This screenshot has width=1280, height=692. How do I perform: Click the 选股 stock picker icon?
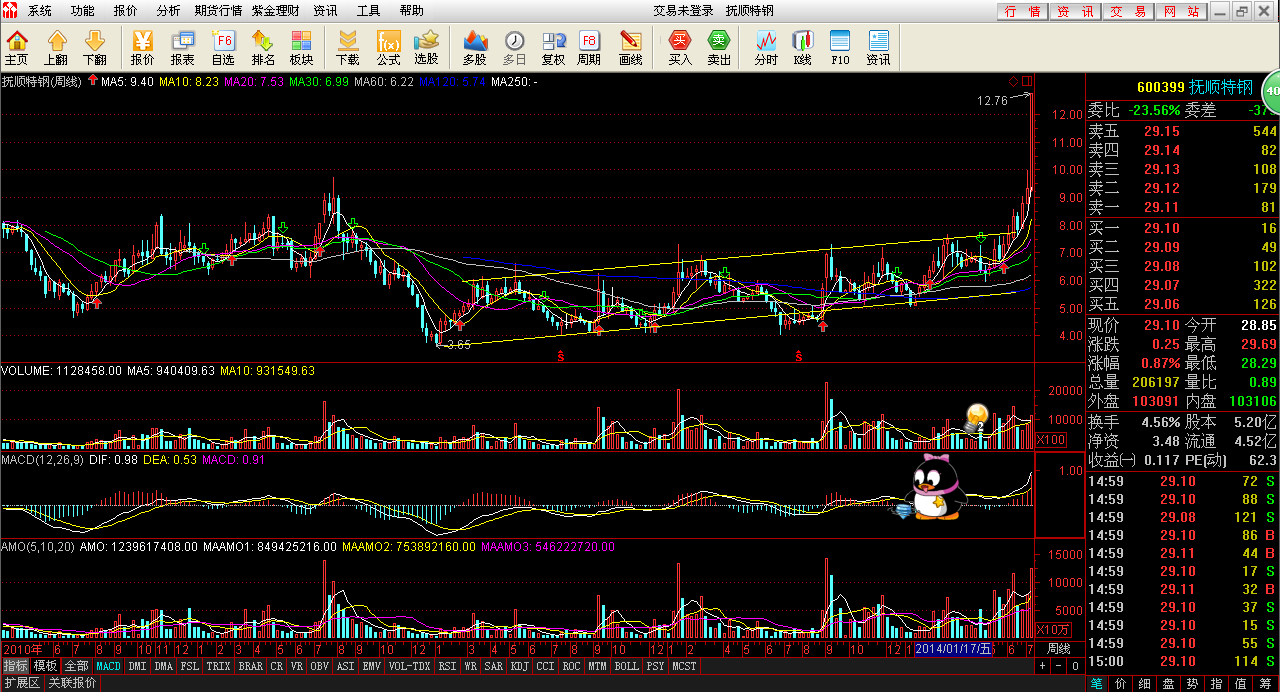click(426, 47)
